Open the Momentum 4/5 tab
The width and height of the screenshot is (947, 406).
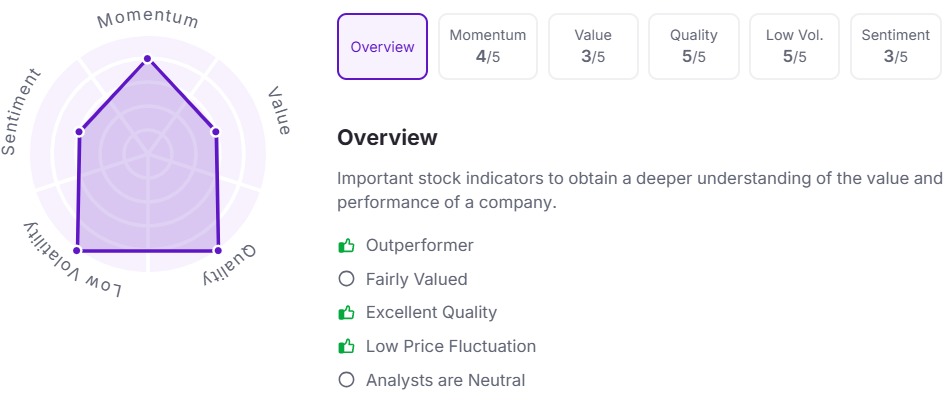coord(487,47)
